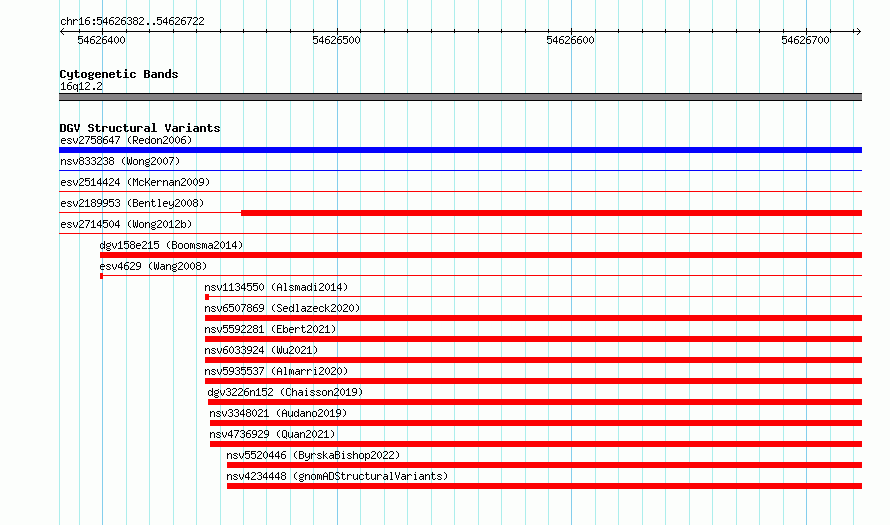Select red bar under nsv5520446

(544, 465)
